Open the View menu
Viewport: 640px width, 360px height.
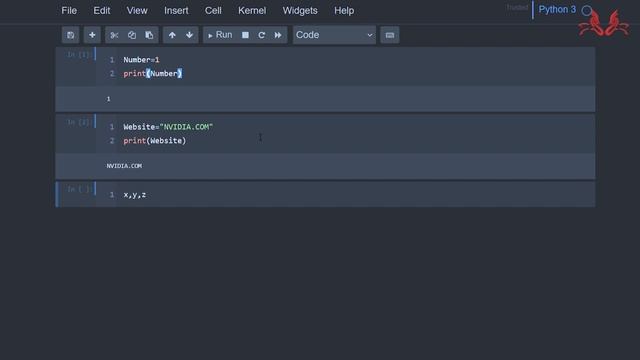[137, 11]
